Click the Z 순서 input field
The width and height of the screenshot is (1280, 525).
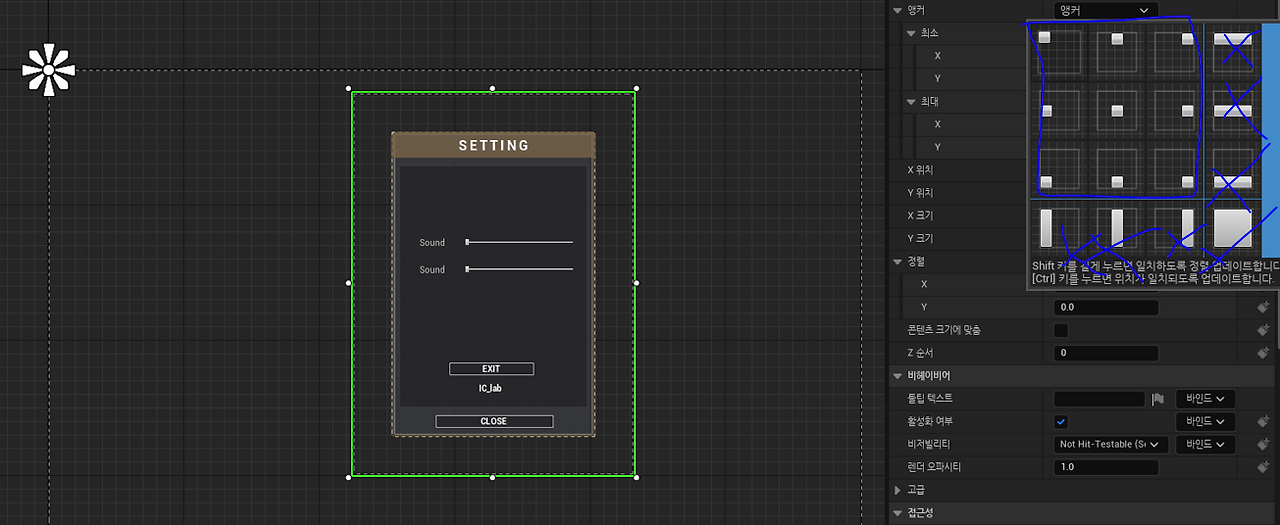tap(1105, 353)
